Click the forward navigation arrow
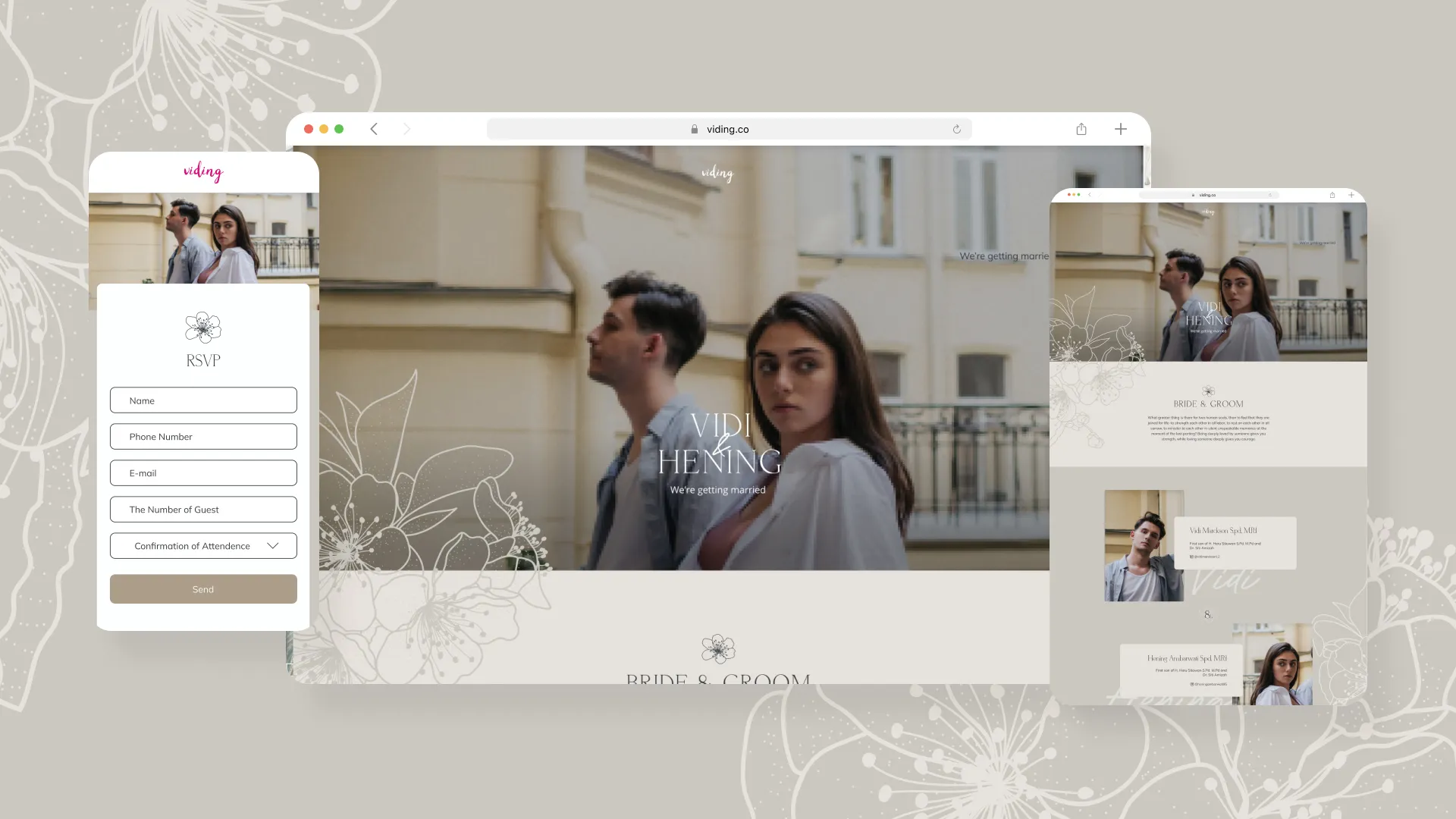Screen dimensions: 1456x819 click(x=407, y=129)
